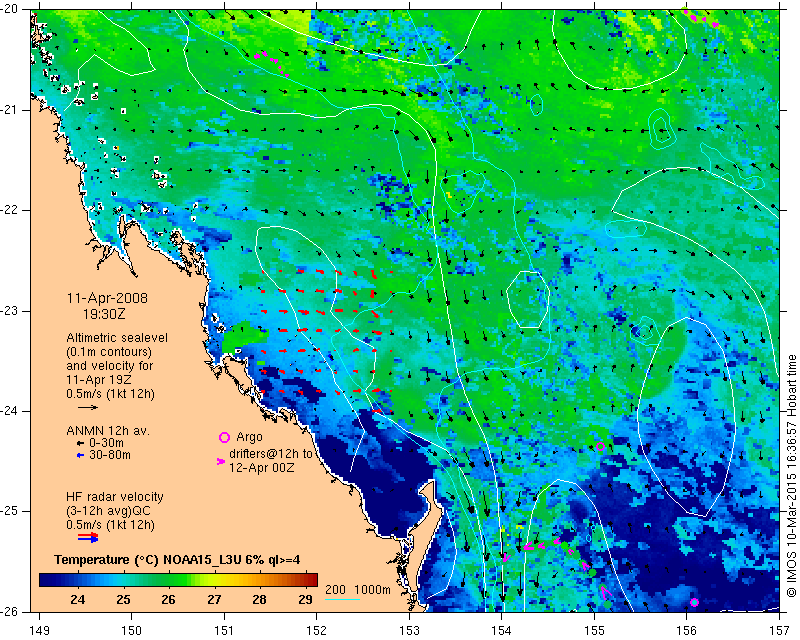Click longitude axis label 150

click(132, 630)
